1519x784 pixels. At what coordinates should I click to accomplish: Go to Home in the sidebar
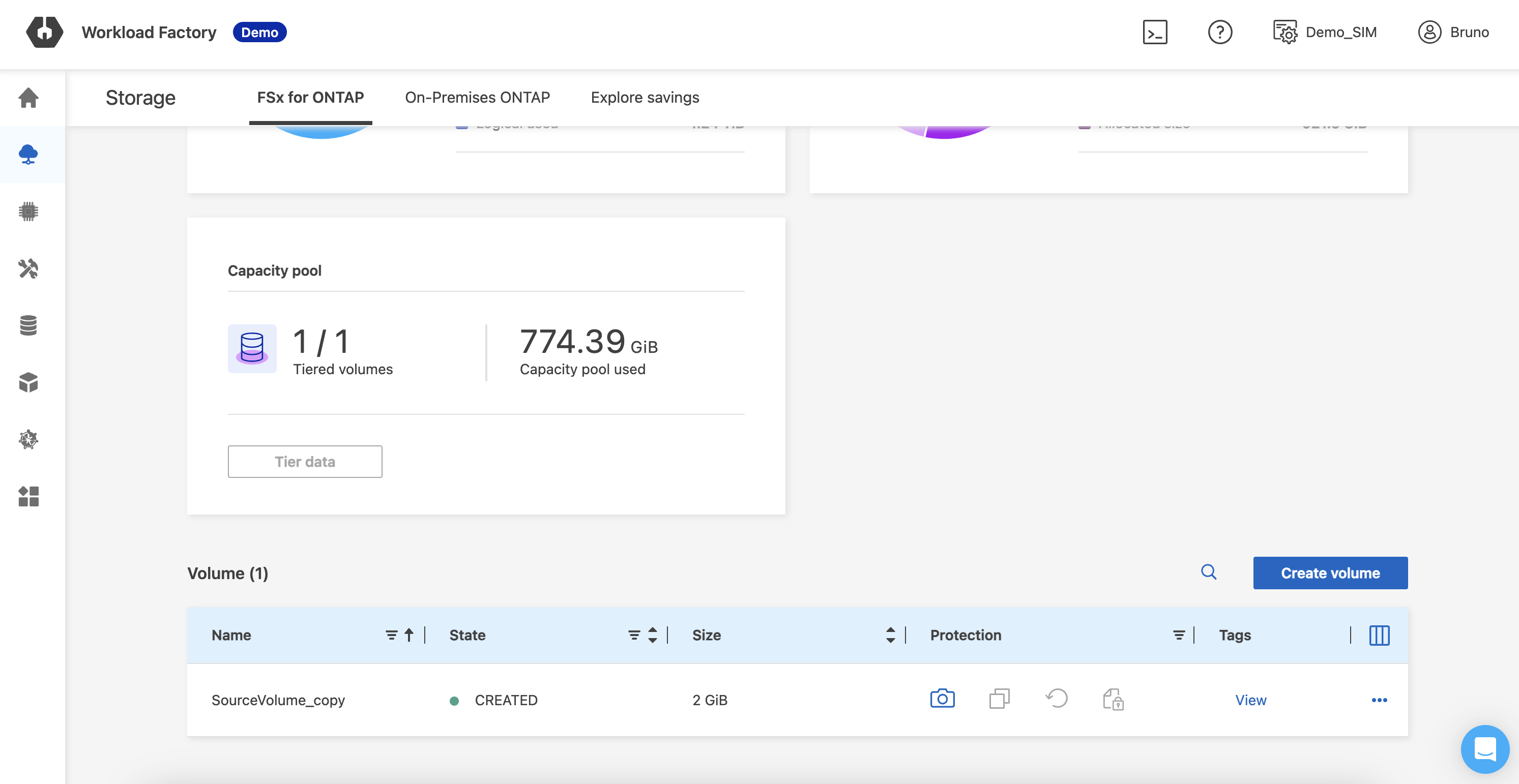tap(28, 97)
